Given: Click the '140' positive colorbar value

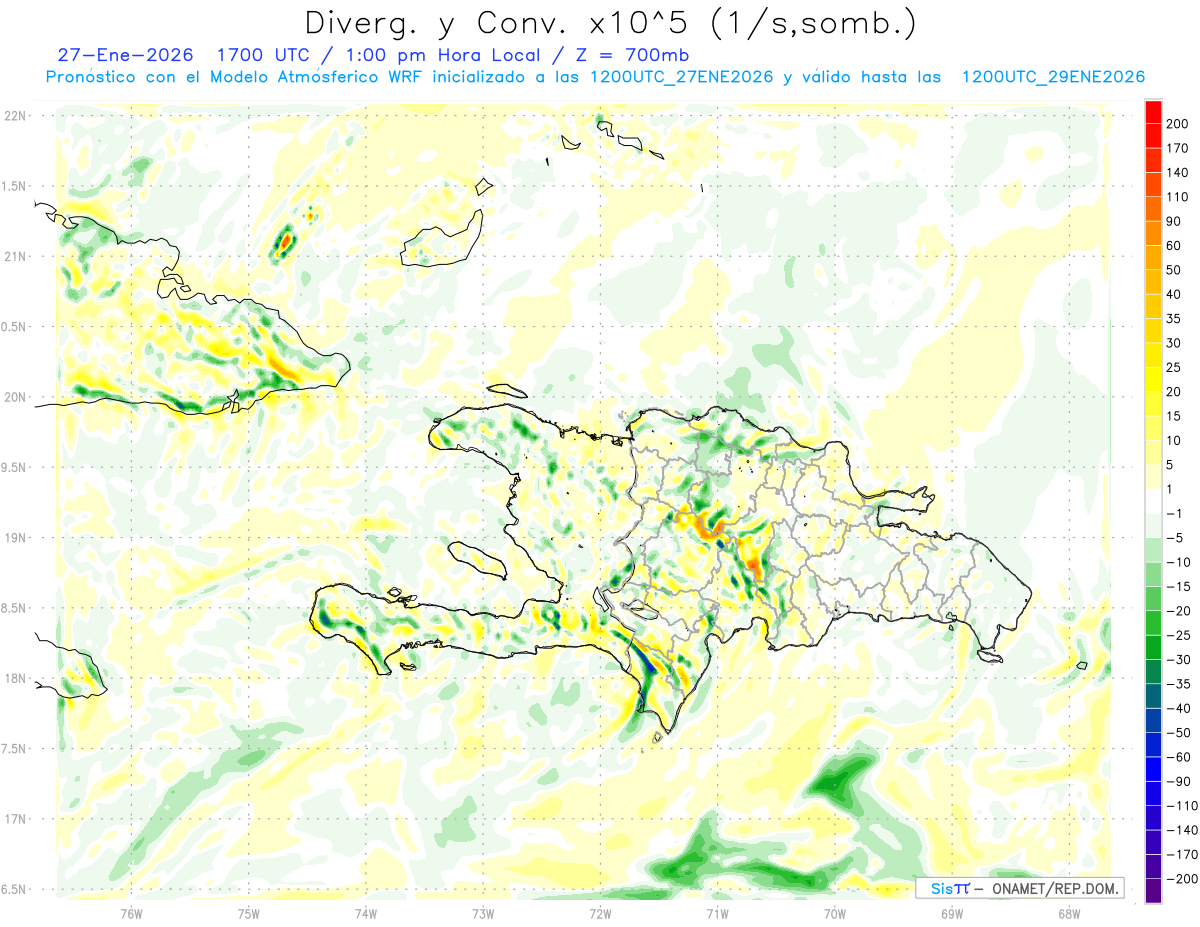Looking at the screenshot, I should [1178, 172].
